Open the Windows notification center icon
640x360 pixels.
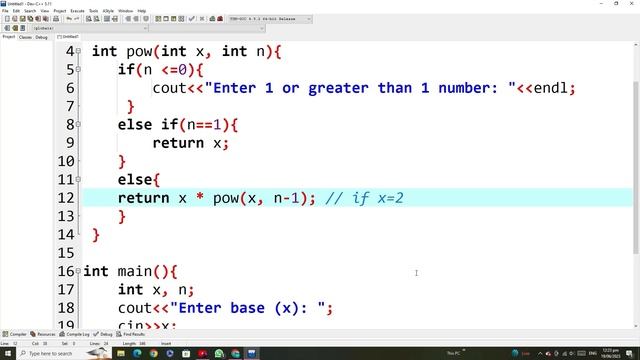click(630, 353)
